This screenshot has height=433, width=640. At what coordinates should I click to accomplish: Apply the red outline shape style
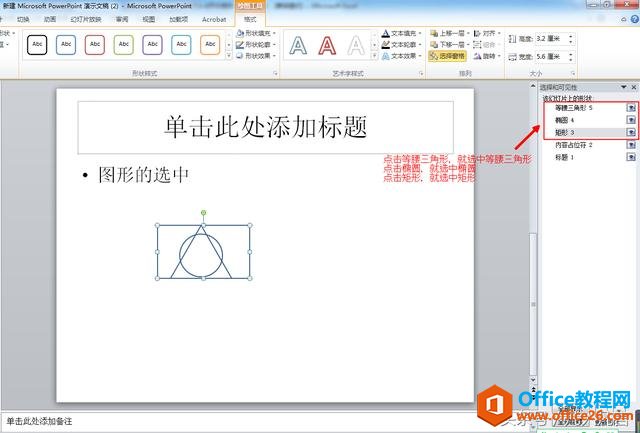pos(95,44)
